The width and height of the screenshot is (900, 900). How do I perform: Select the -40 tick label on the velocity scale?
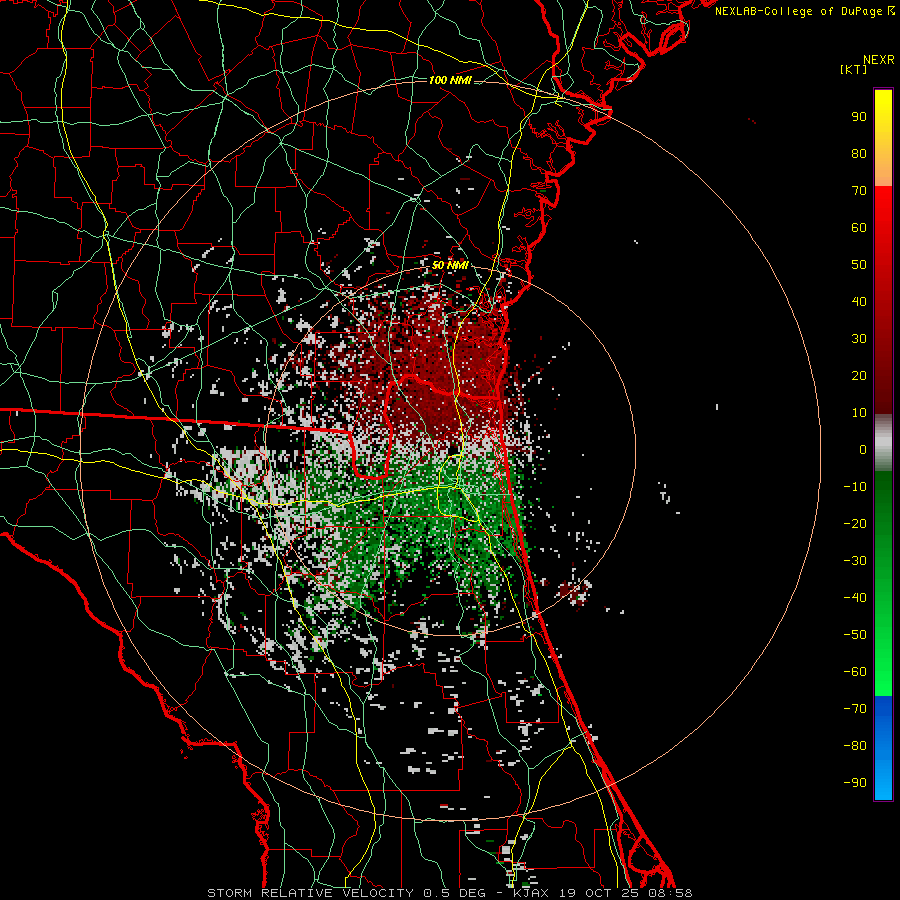click(855, 598)
